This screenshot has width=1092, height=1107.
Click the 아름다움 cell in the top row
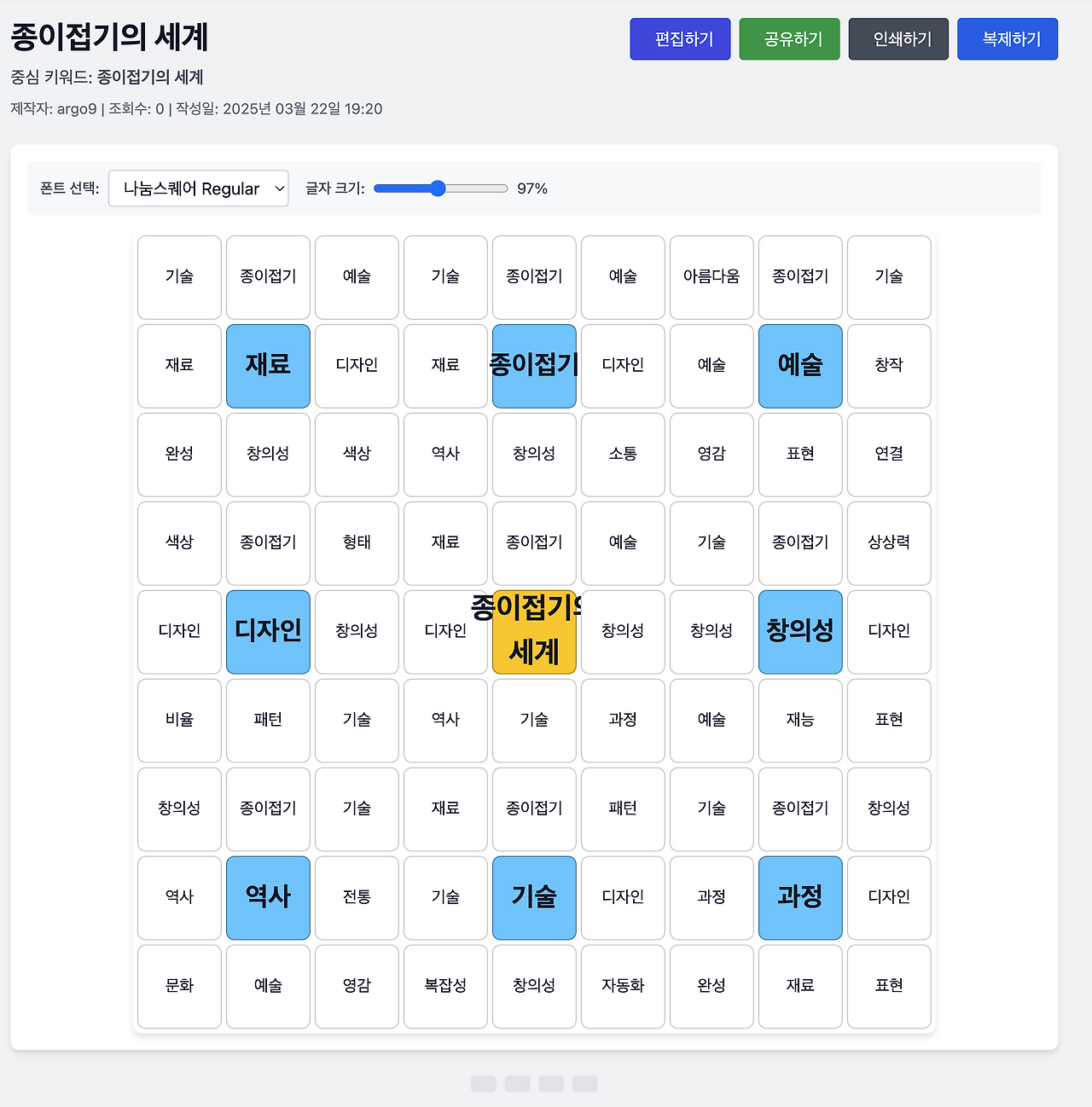[712, 277]
